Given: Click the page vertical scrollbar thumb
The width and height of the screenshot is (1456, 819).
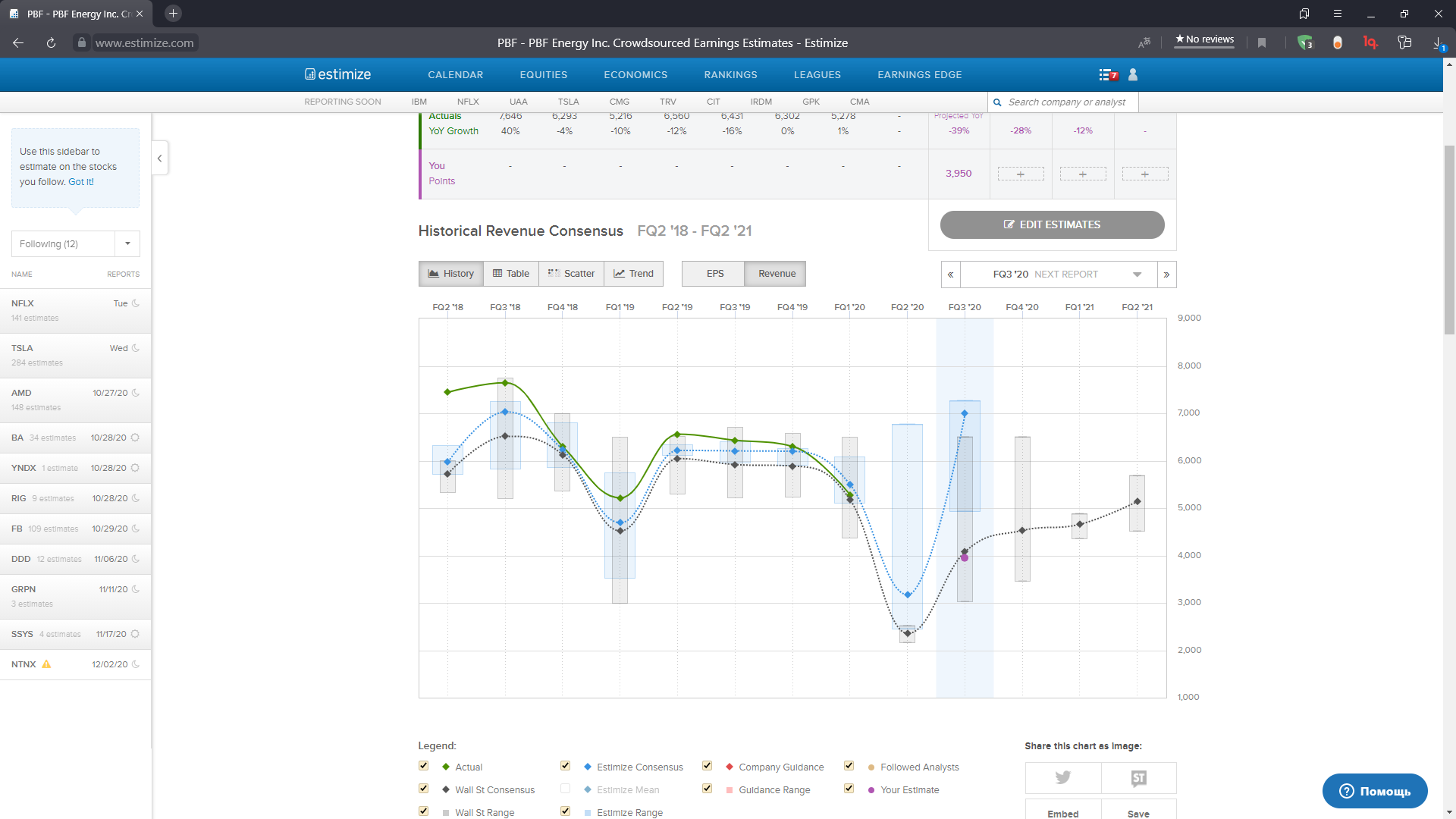Looking at the screenshot, I should click(1449, 240).
